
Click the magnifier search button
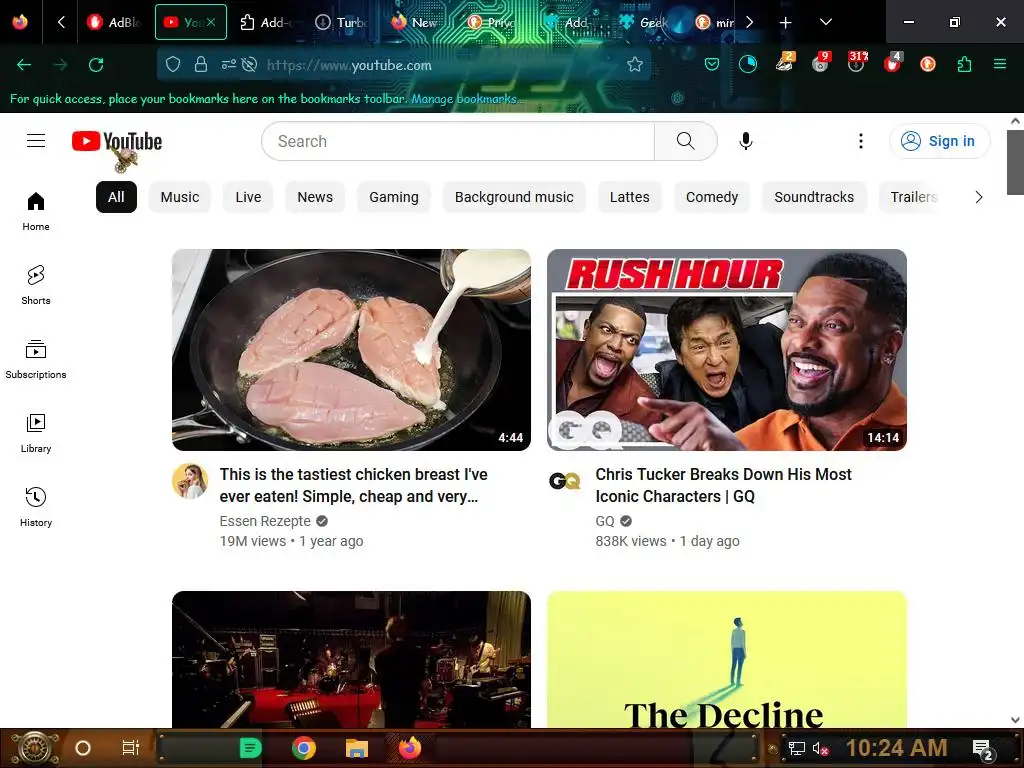685,141
